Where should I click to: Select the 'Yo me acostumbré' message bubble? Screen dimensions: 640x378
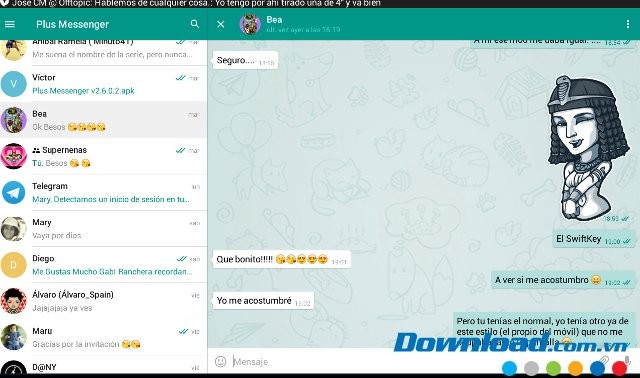click(263, 301)
